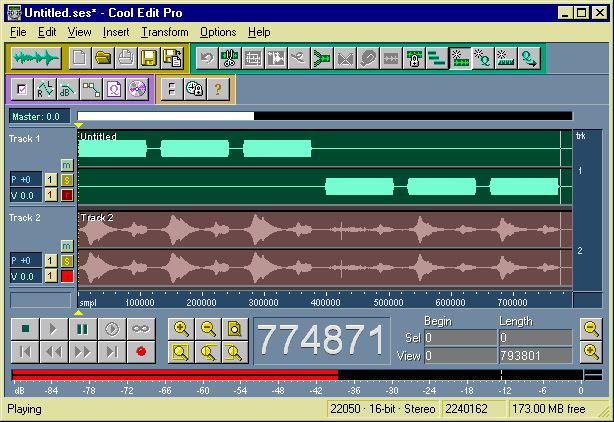
Task: Click the Master: 0.0 volume field
Action: [40, 116]
